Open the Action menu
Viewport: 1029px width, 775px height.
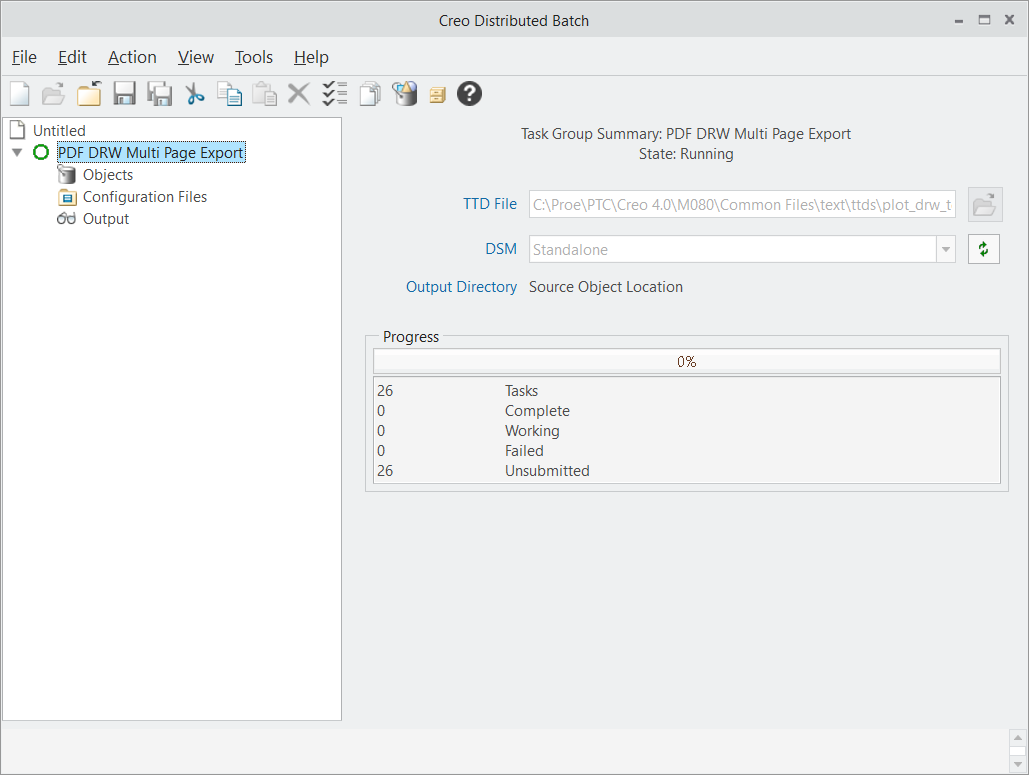132,58
